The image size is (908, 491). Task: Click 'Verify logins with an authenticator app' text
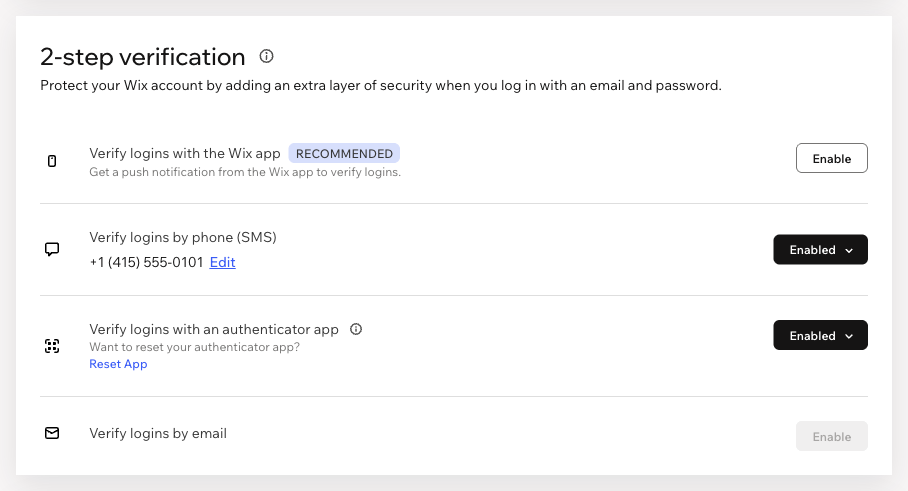click(x=214, y=329)
